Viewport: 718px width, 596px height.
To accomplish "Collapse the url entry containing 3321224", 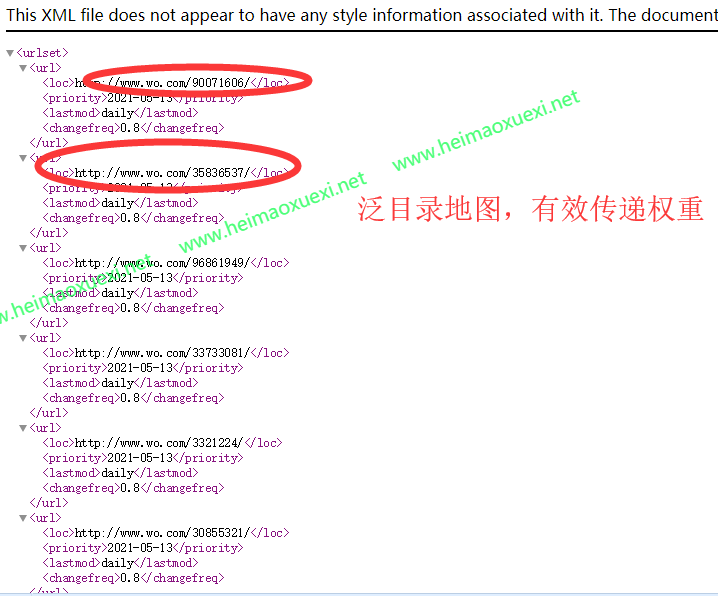I will click(24, 428).
